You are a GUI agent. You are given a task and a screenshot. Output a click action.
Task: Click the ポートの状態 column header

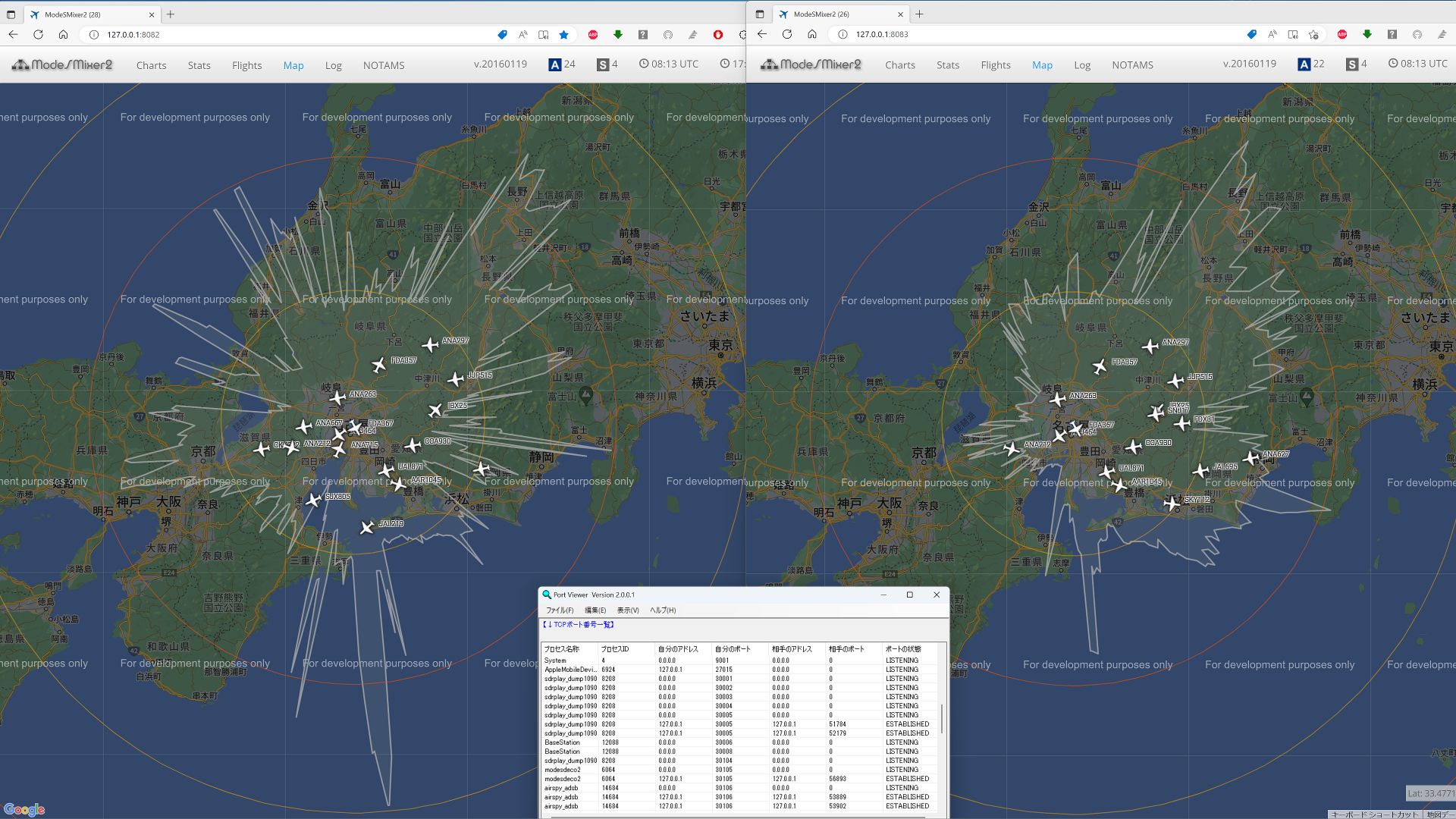click(x=902, y=649)
